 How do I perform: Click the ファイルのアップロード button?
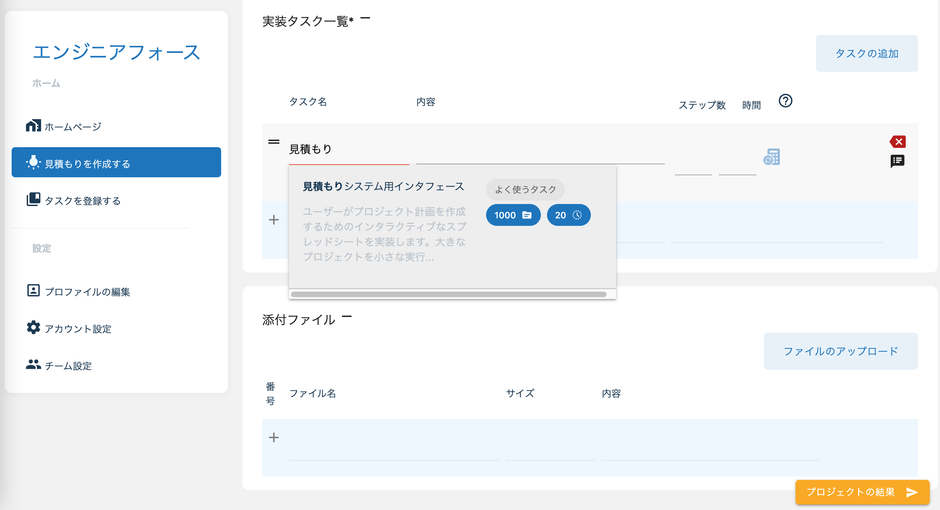click(x=840, y=351)
